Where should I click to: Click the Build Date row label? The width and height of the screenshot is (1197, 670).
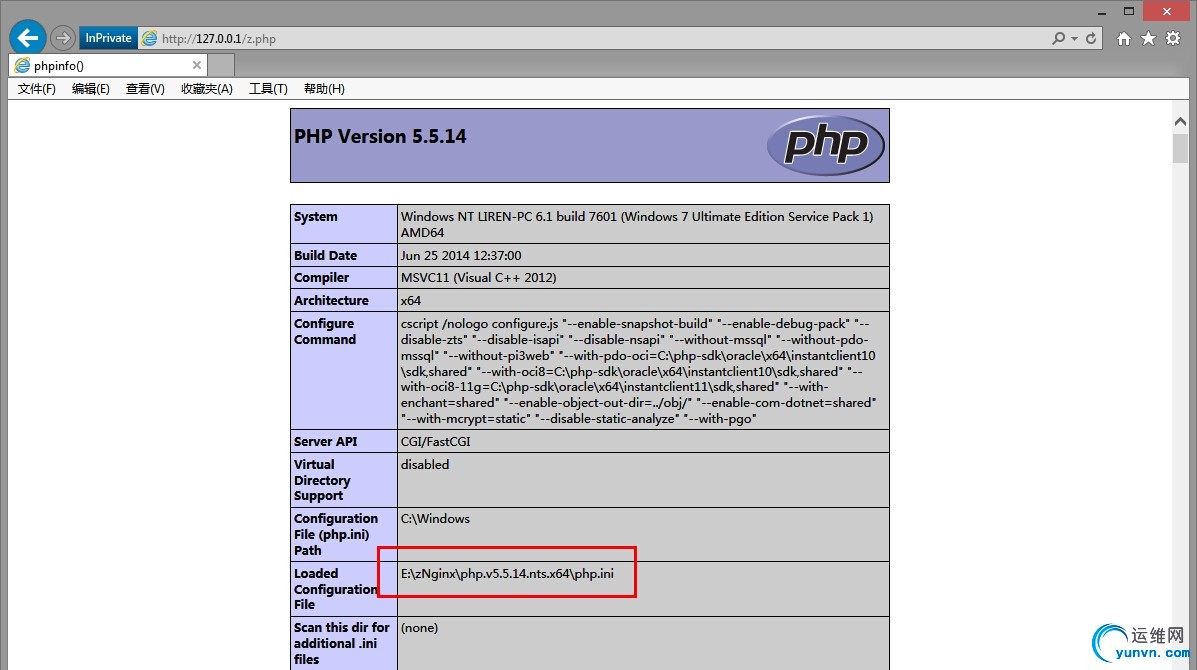coord(325,256)
